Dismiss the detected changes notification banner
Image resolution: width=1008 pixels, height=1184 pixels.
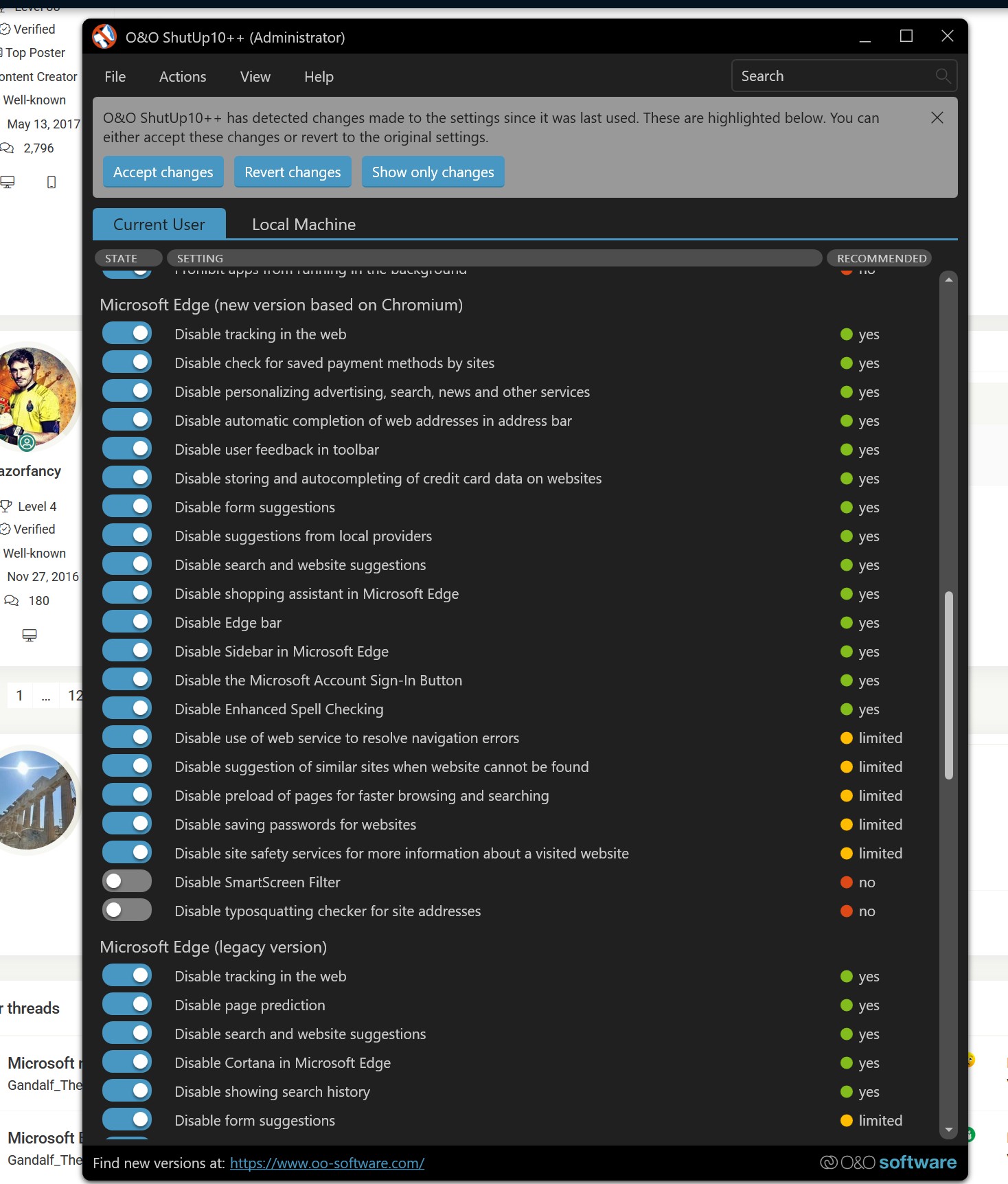[937, 117]
